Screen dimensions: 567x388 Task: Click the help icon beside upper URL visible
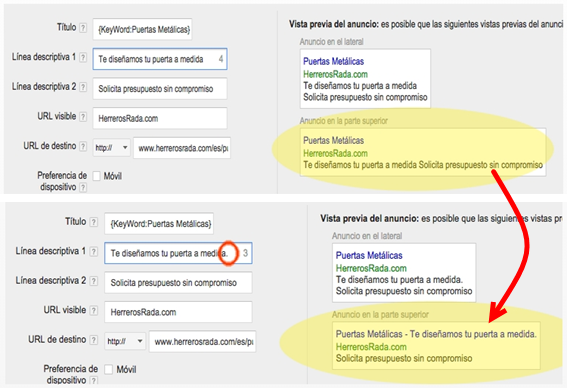(83, 117)
